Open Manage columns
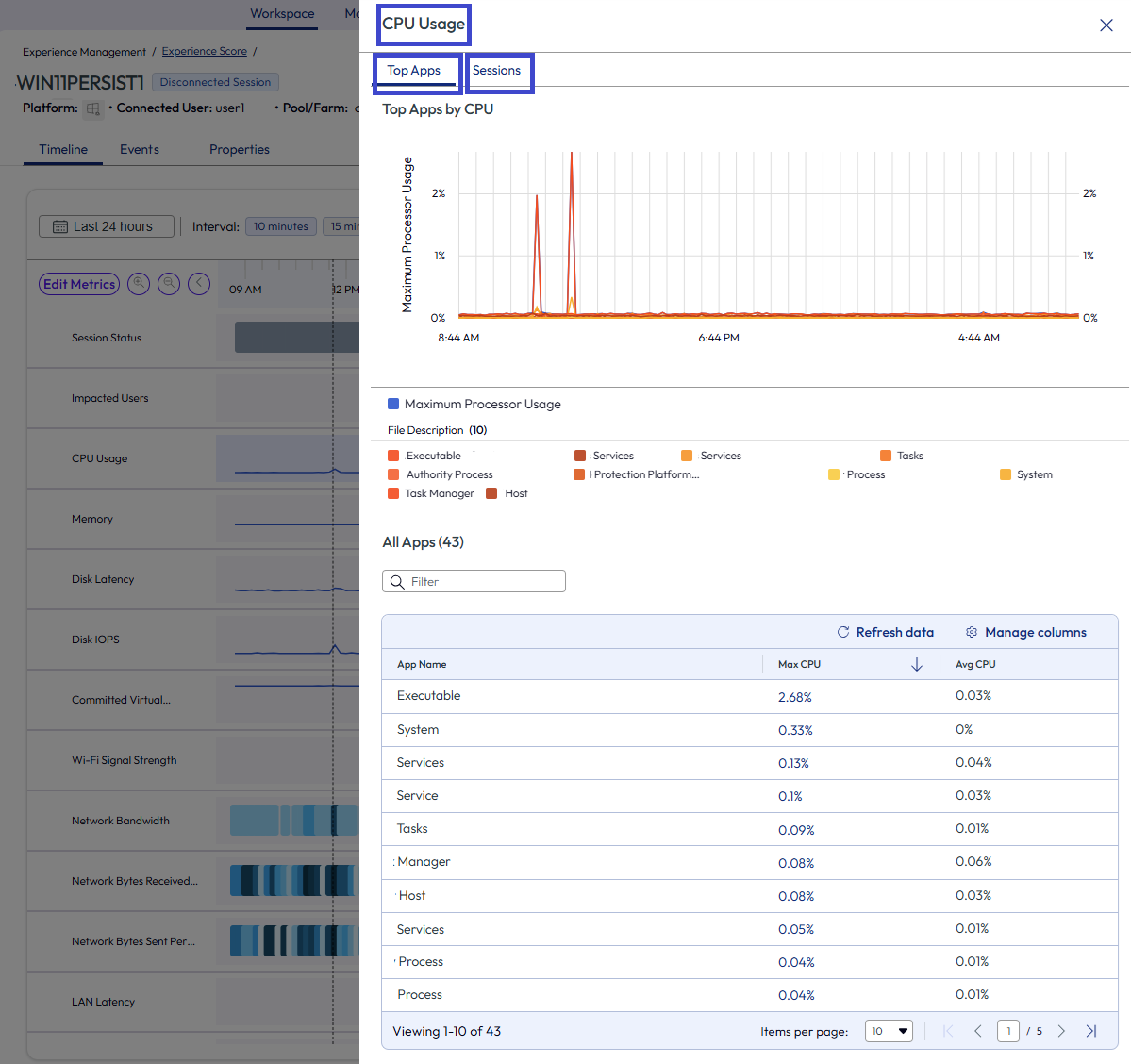This screenshot has width=1131, height=1064. coord(1025,632)
